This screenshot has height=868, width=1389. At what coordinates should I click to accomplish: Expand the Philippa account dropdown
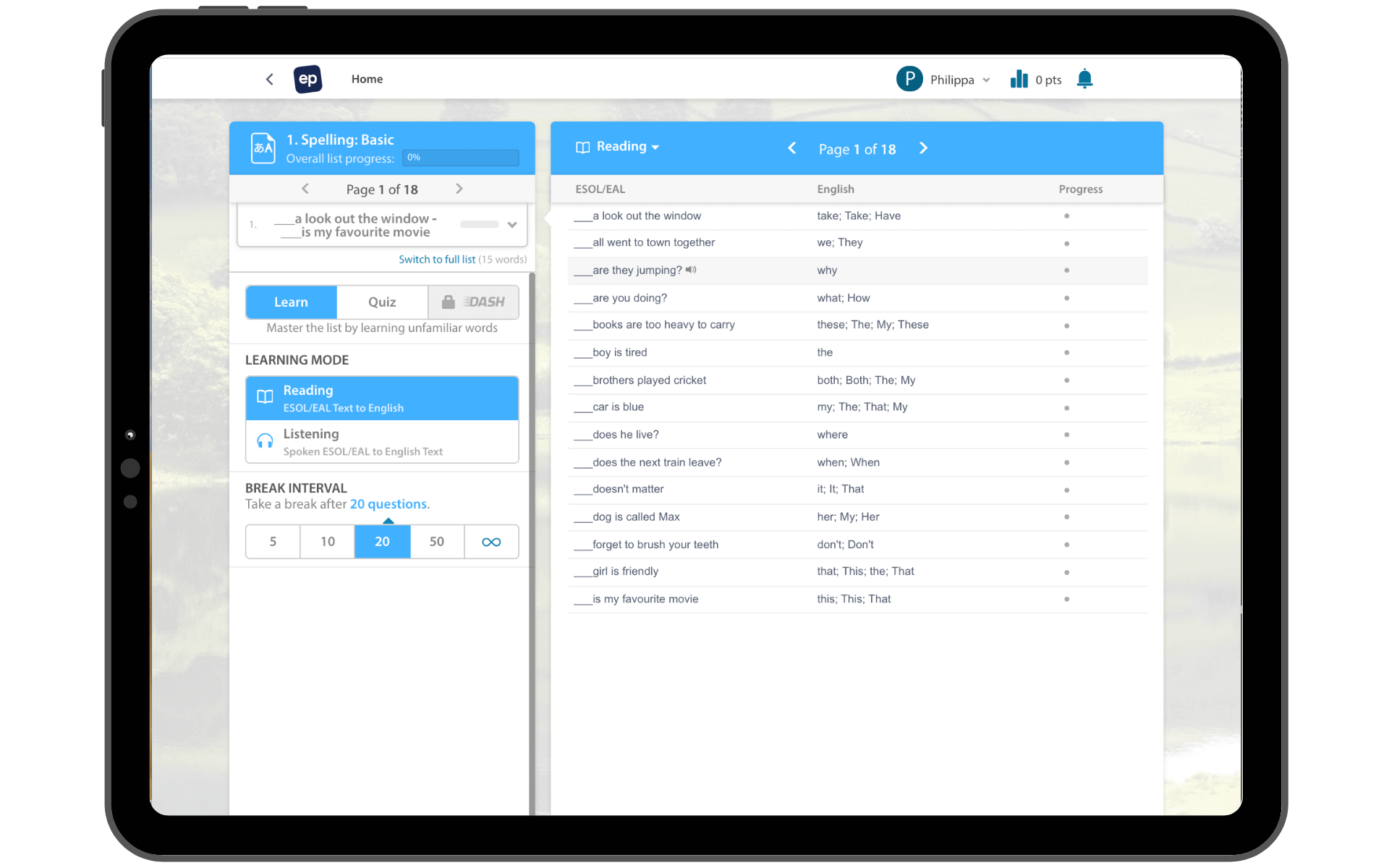pyautogui.click(x=986, y=80)
